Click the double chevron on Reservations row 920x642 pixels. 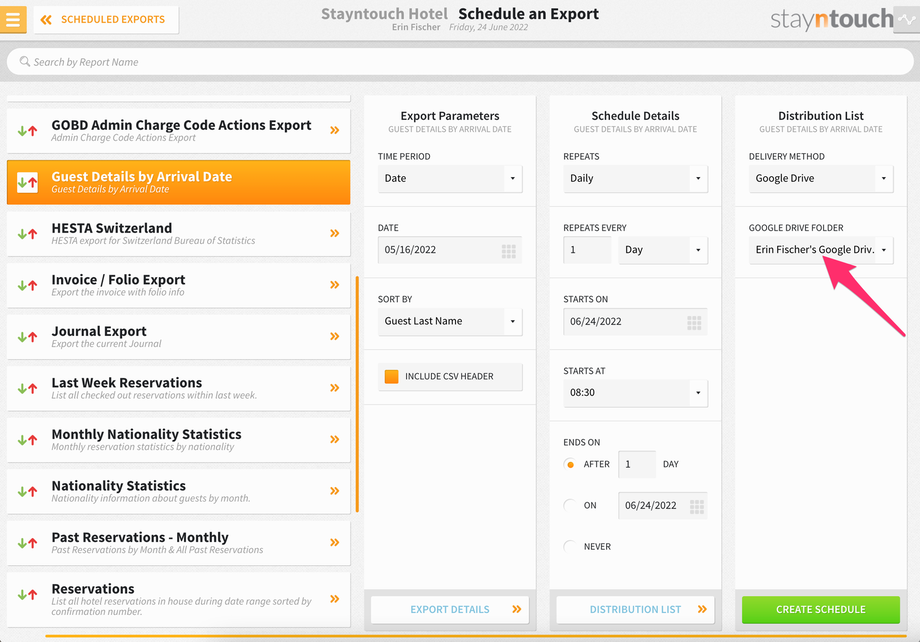334,599
